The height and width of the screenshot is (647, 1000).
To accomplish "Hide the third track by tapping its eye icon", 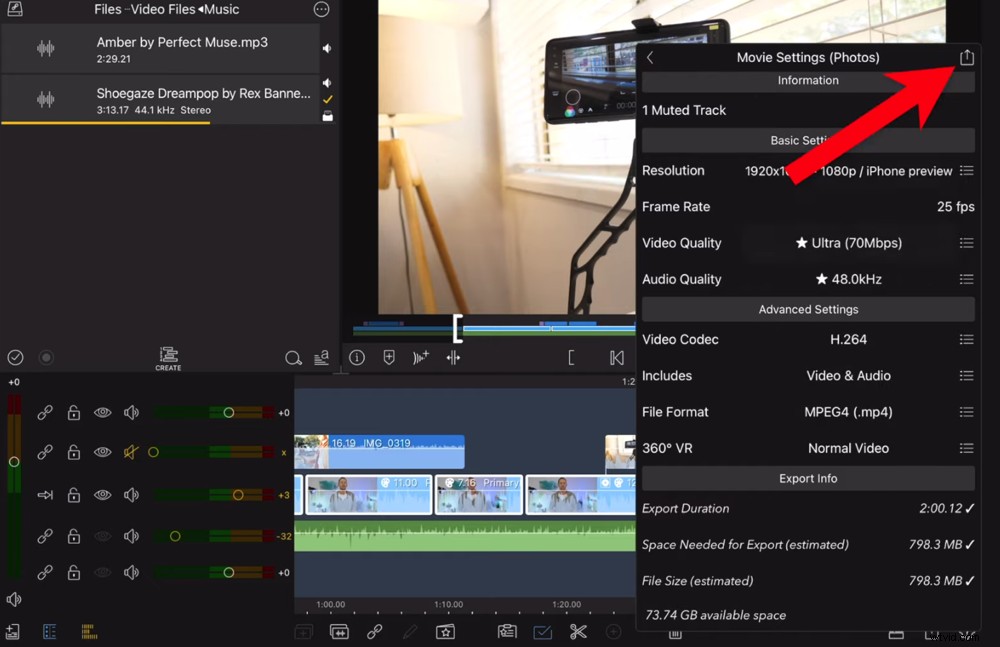I will click(x=103, y=494).
